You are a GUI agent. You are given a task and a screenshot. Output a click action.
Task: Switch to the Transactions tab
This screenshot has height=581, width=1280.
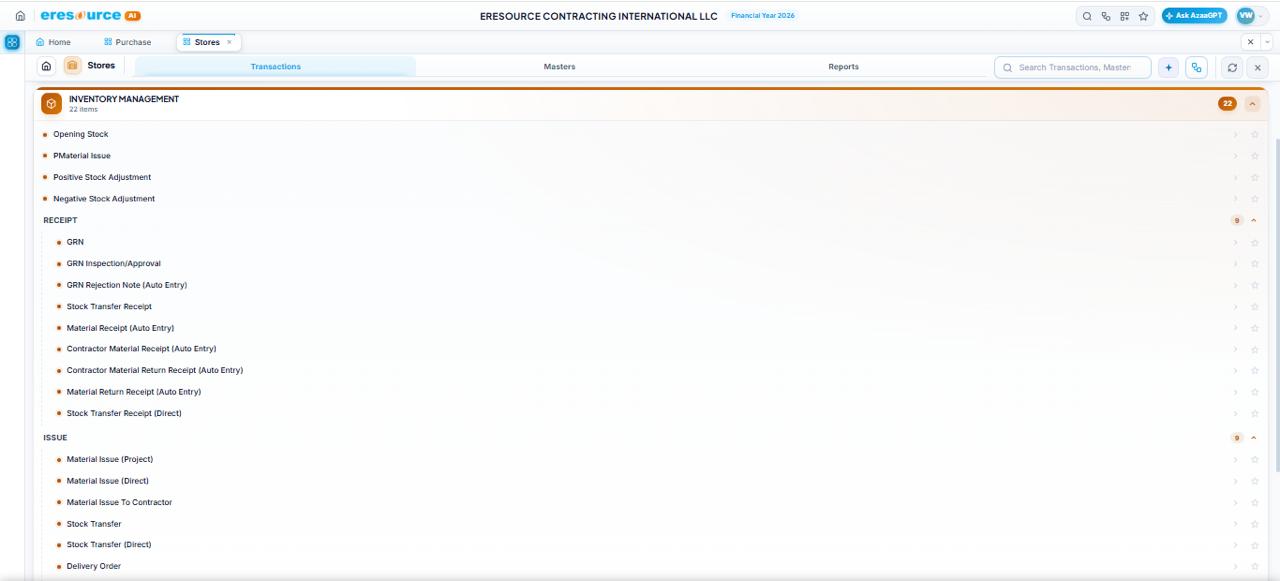(x=275, y=67)
